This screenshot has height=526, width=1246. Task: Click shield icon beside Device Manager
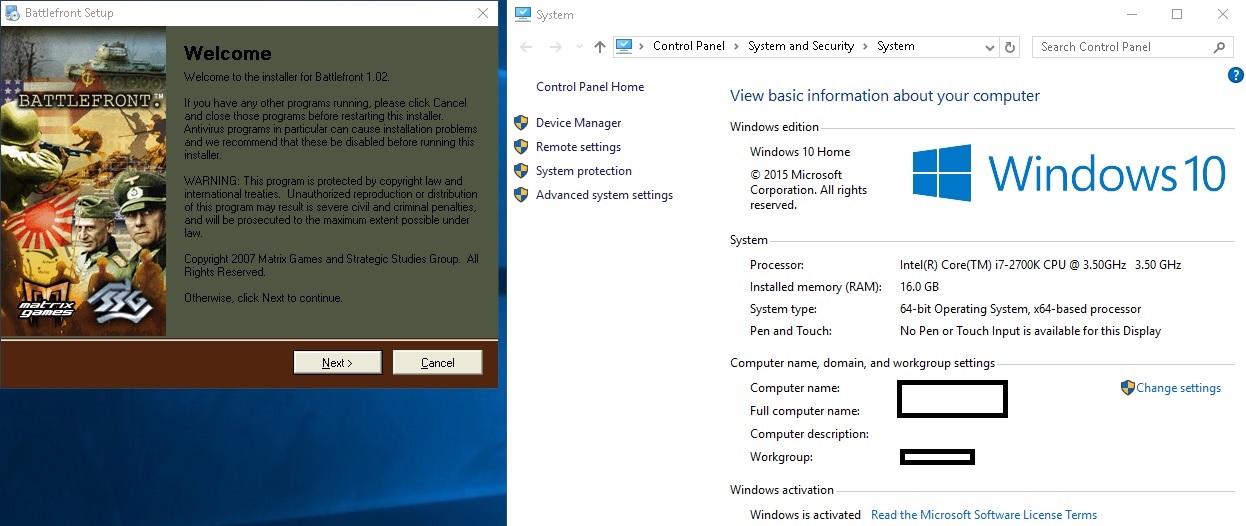pos(521,123)
